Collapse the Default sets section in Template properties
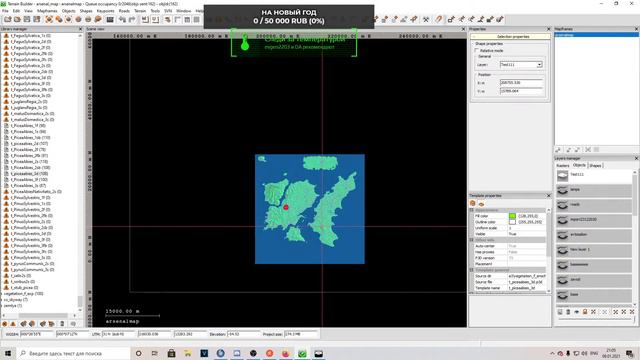Screen dimensions: 640x360 471,240
